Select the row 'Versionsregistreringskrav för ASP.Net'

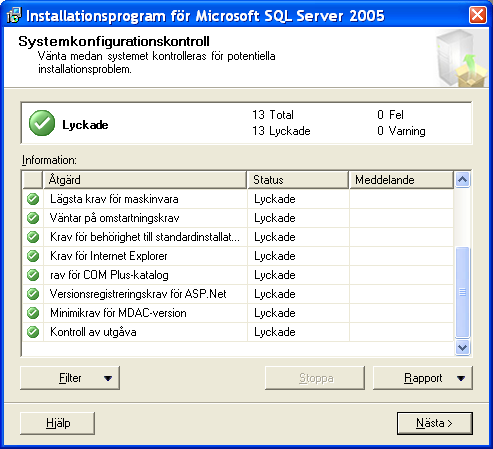click(238, 294)
